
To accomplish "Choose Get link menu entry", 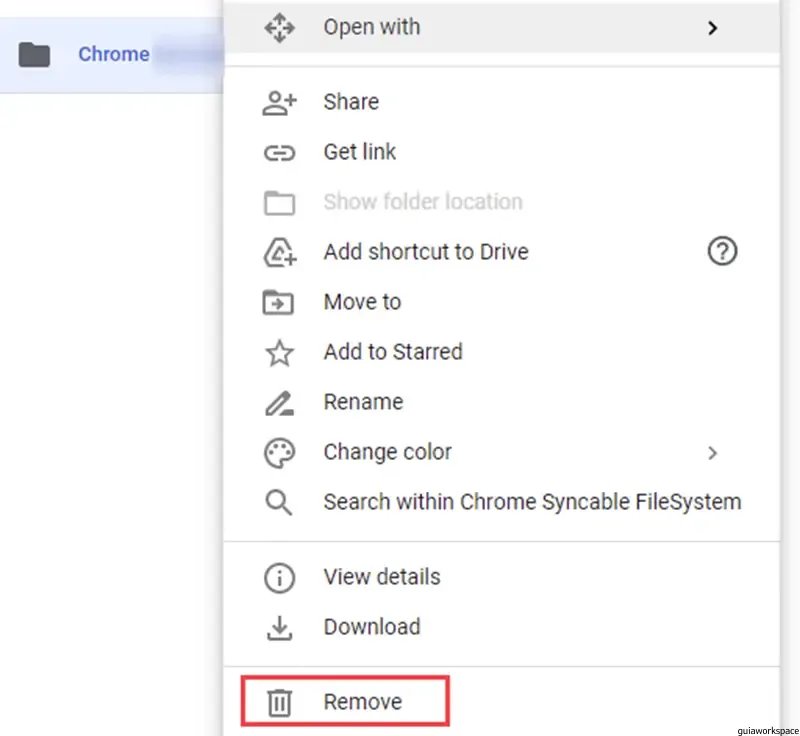I will [x=502, y=152].
